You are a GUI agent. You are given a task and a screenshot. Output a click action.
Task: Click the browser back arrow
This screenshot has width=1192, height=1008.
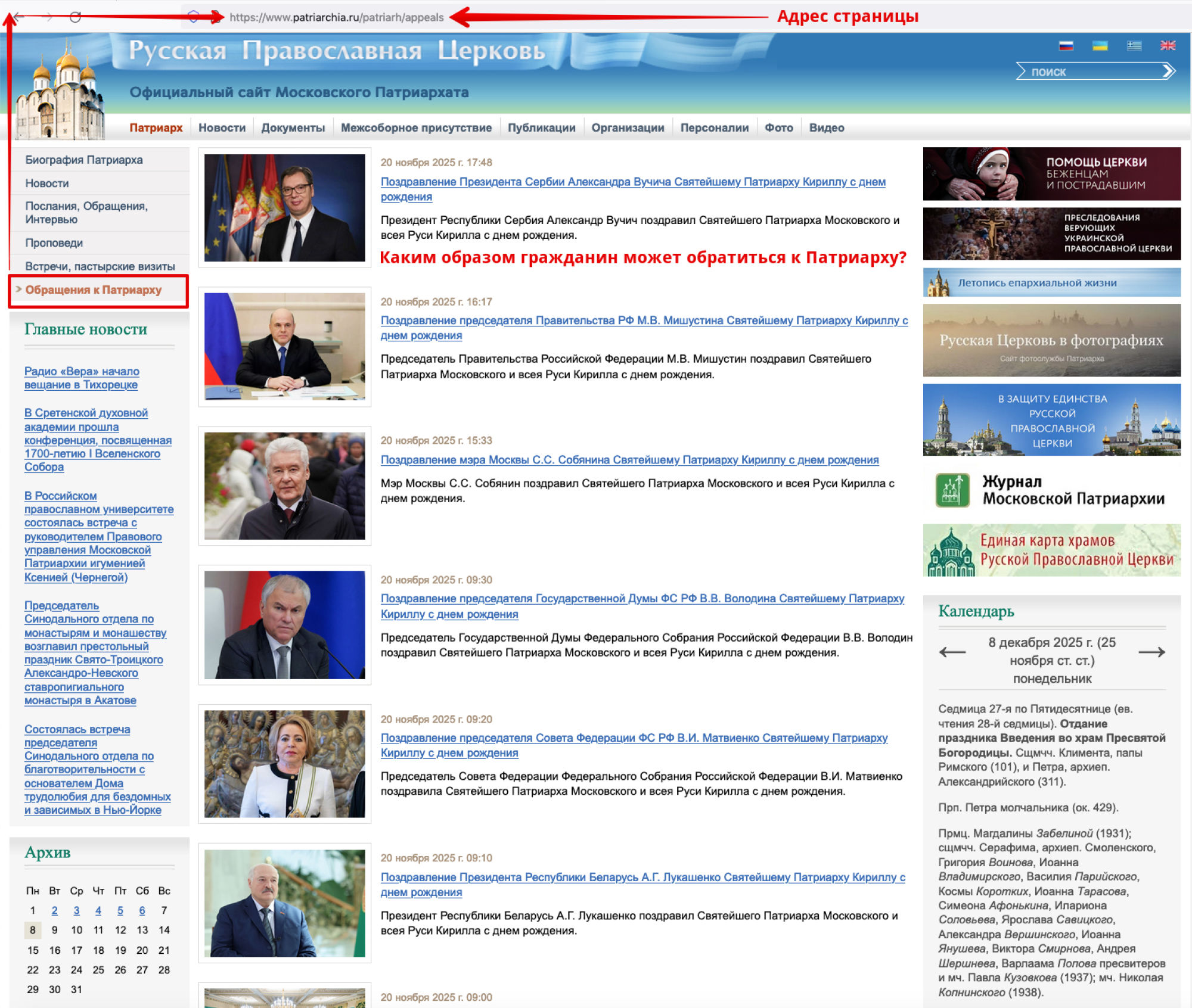(x=20, y=17)
